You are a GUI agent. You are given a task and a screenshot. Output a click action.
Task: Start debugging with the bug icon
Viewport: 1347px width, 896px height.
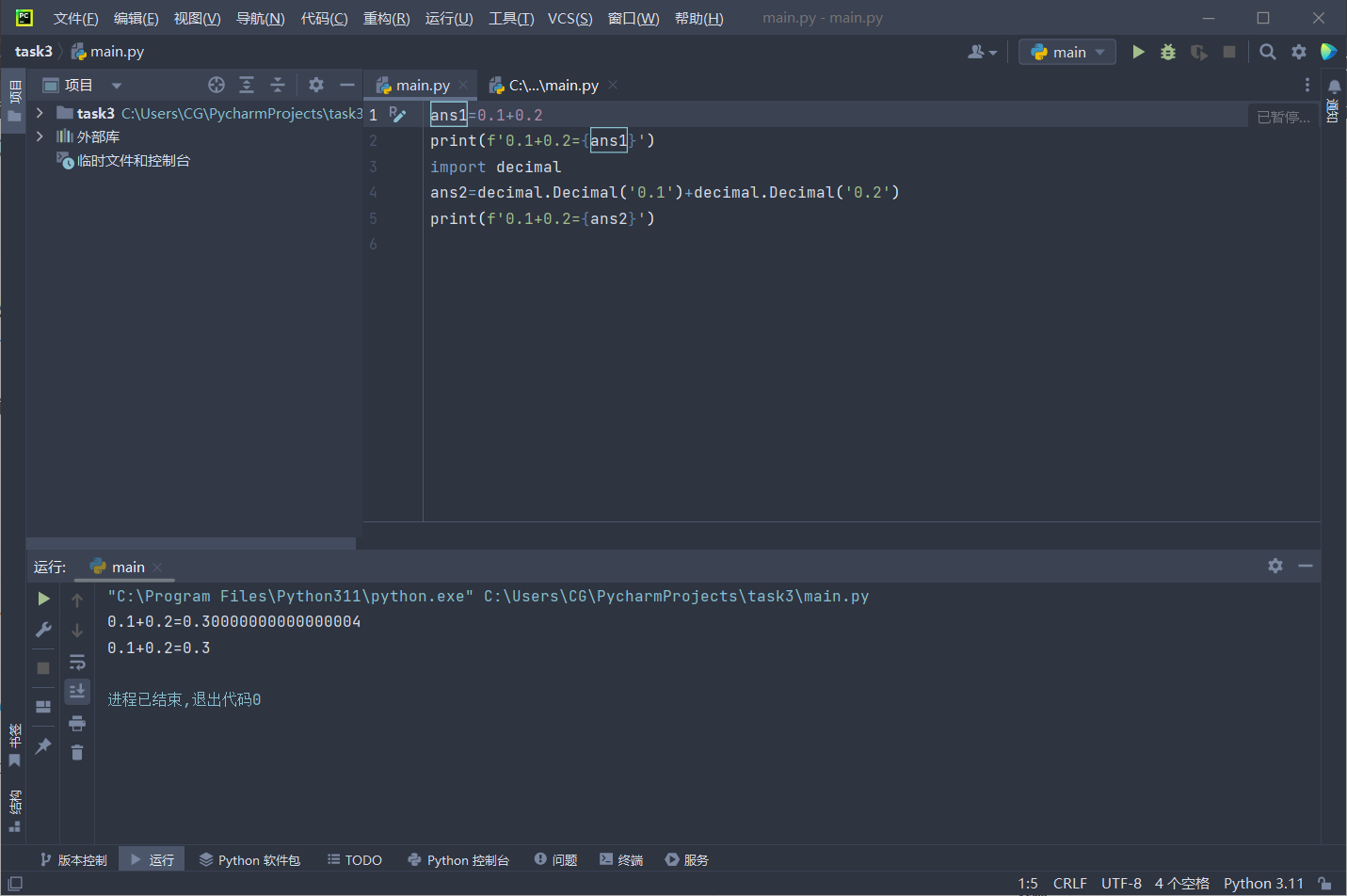coord(1168,52)
